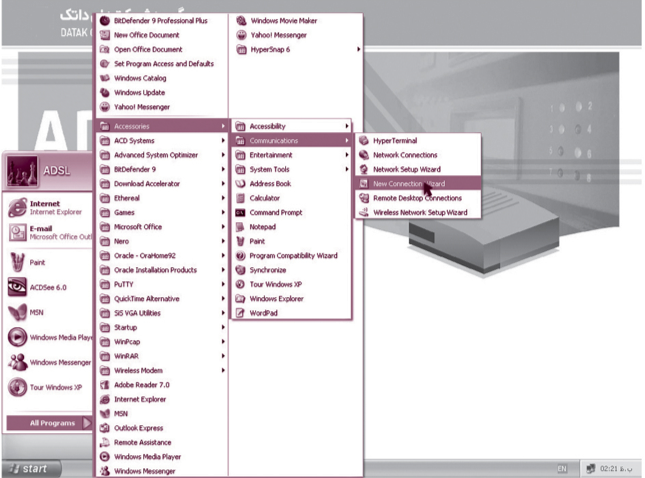
Task: Expand the Nero submenu arrow
Action: coord(223,241)
